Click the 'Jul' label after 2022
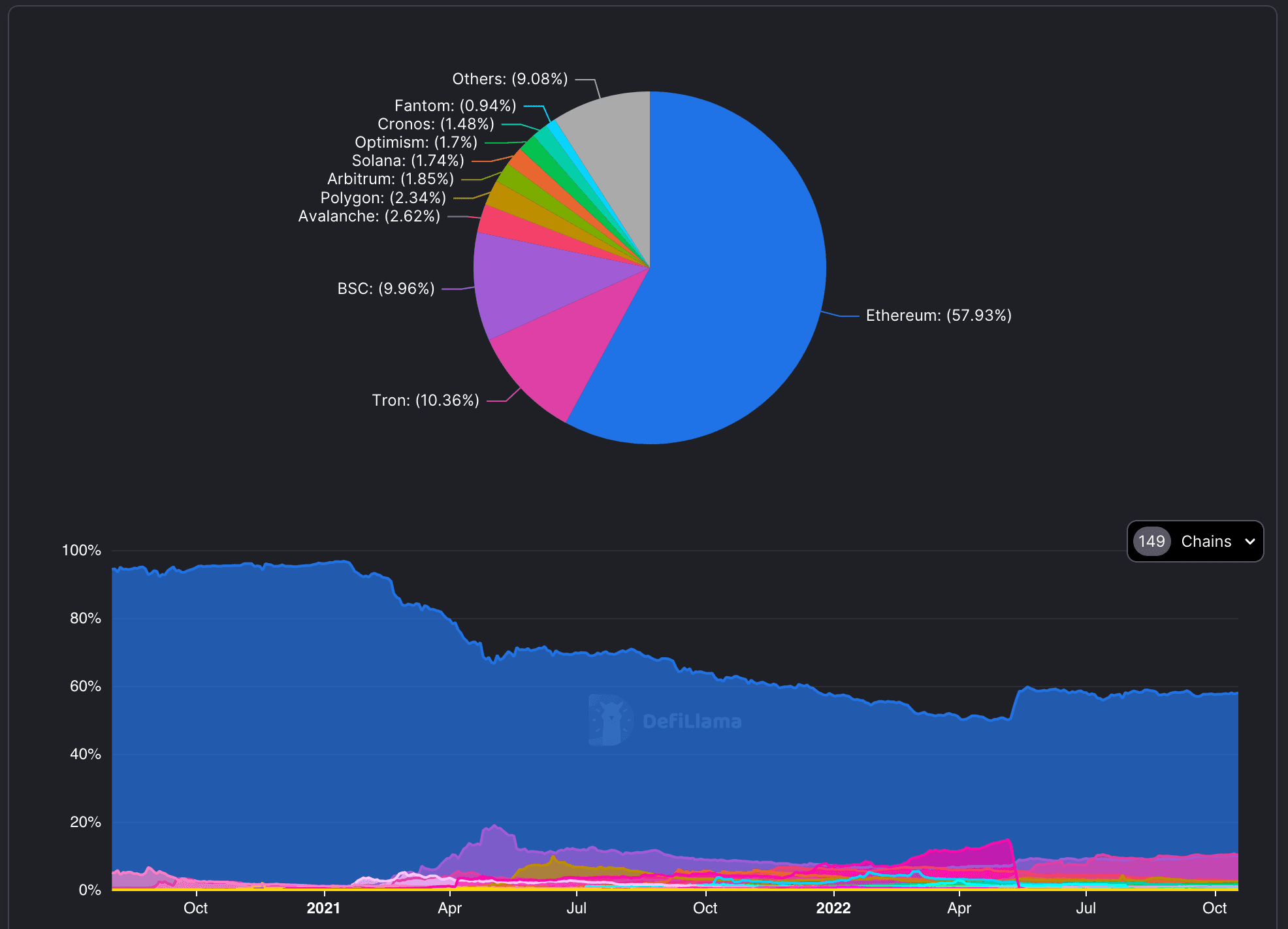The height and width of the screenshot is (929, 1288). pos(1086,908)
